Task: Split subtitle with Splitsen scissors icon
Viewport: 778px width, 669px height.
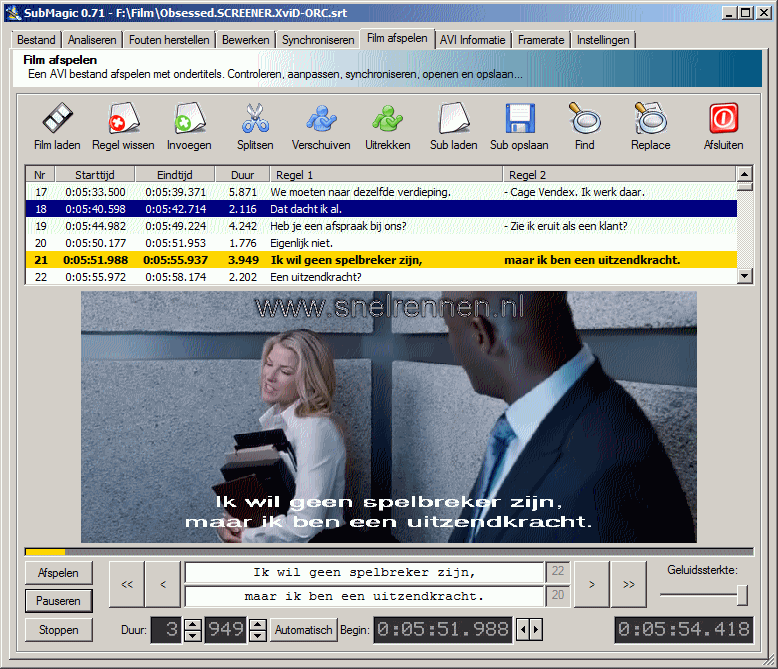Action: click(255, 118)
